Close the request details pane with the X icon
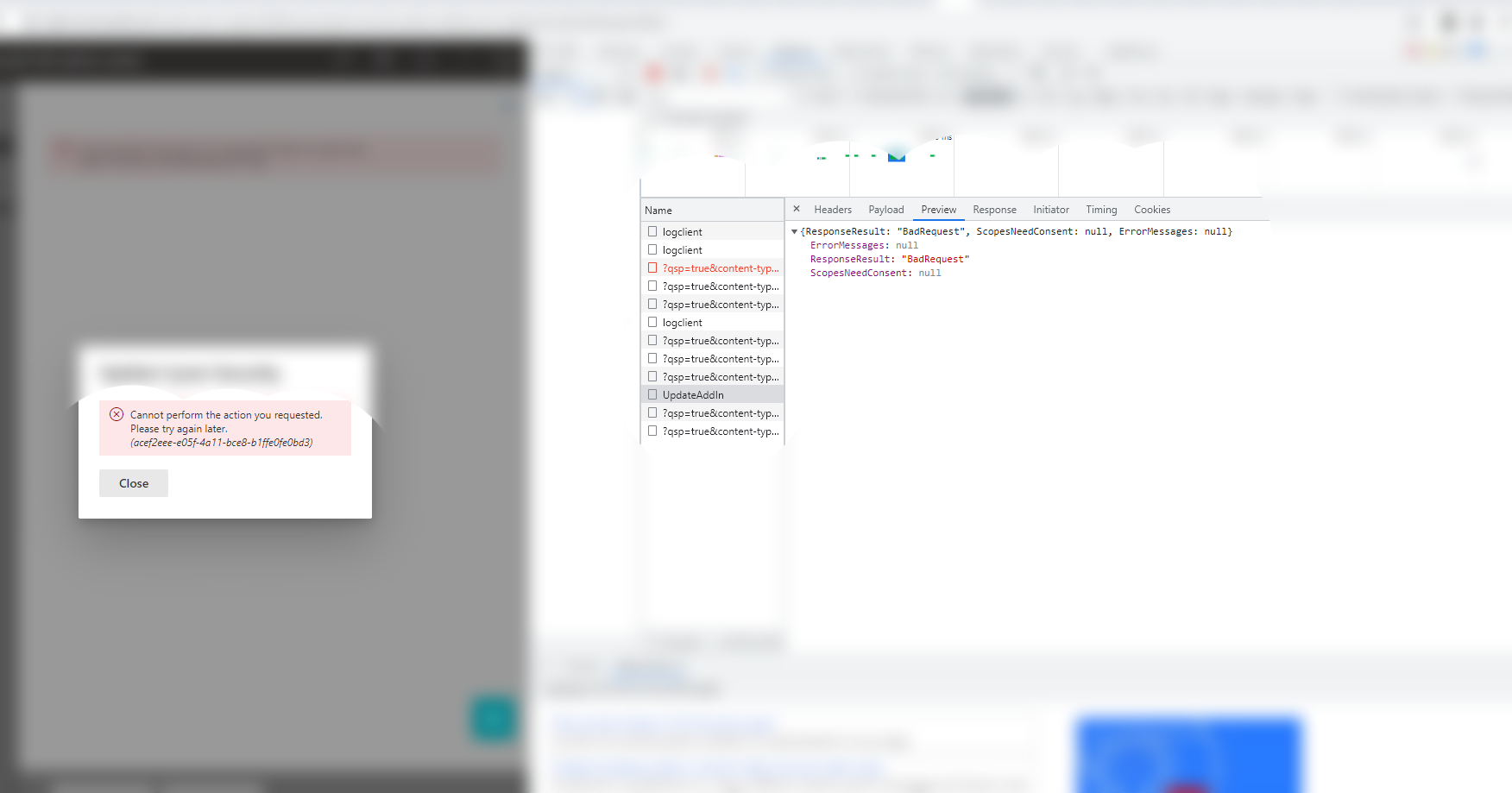1512x793 pixels. click(796, 209)
